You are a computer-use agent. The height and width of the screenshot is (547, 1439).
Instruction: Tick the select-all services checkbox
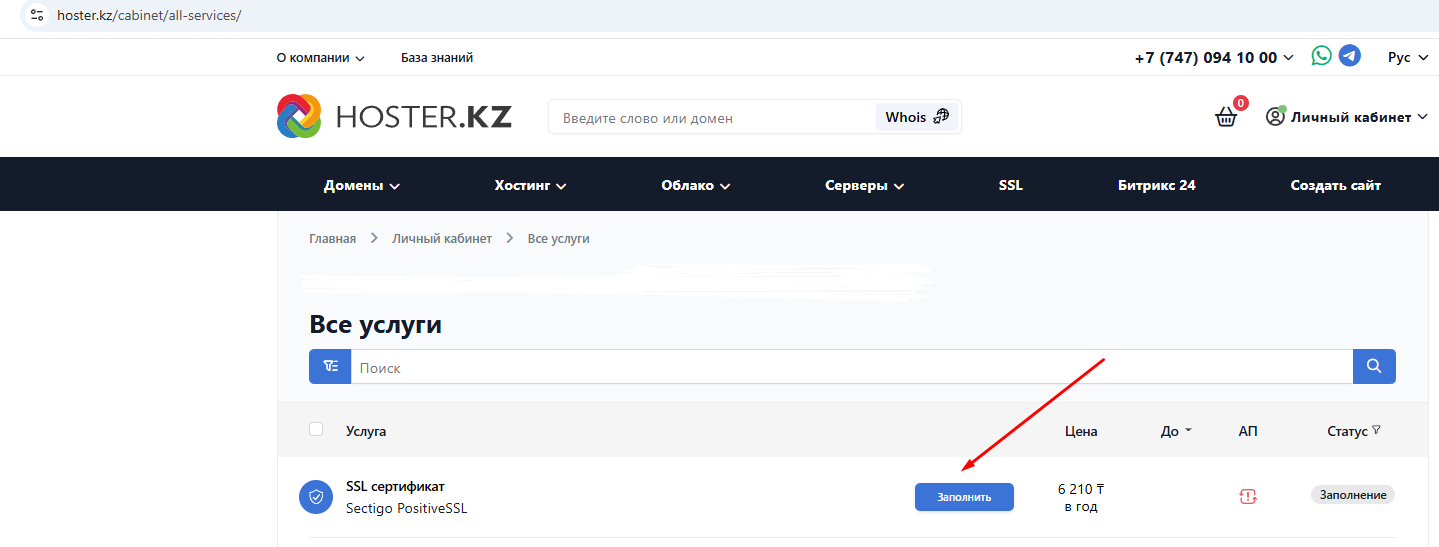pos(316,429)
